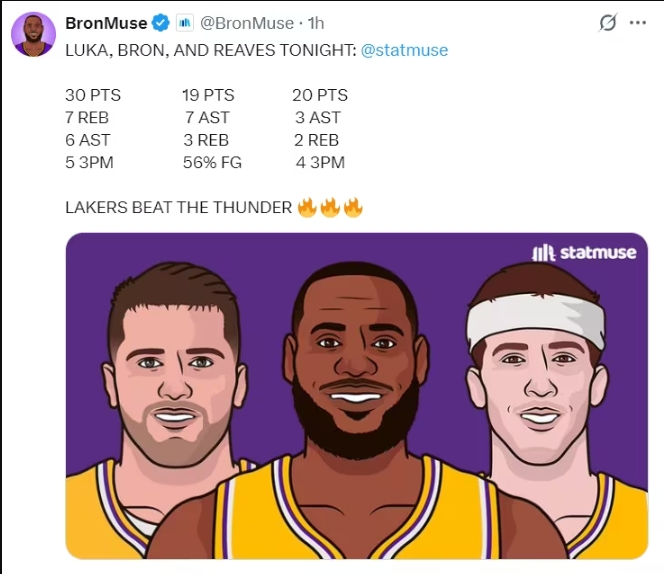Open the three-dot More options menu
The width and height of the screenshot is (664, 574).
point(637,23)
